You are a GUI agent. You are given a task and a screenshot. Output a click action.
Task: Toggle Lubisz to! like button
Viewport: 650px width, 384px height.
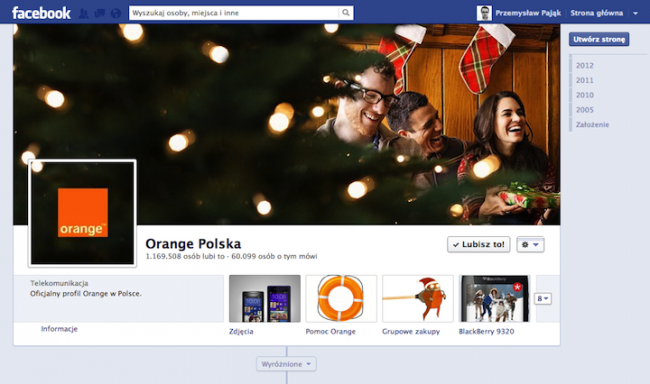tap(478, 244)
